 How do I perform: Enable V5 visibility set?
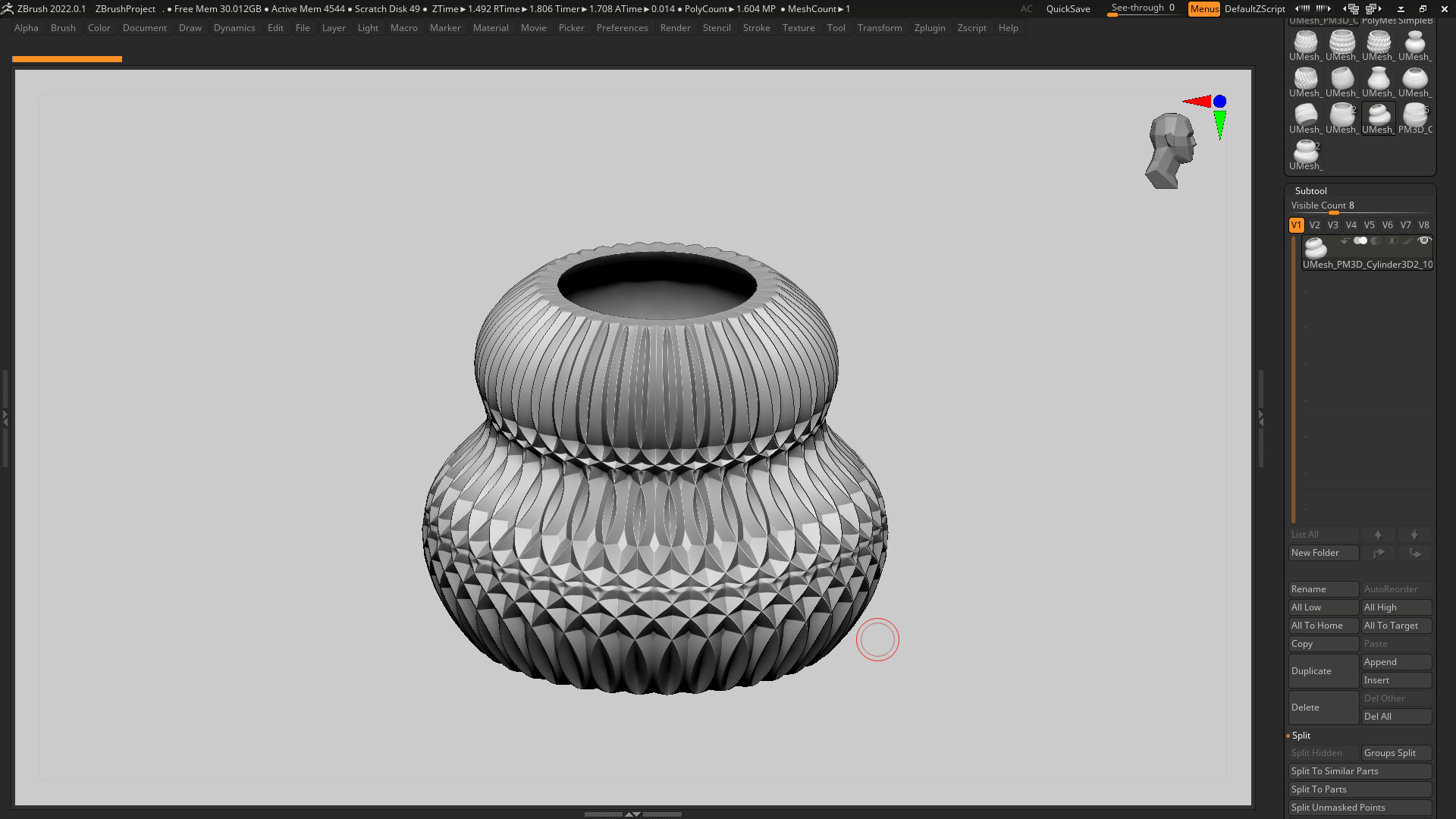point(1369,225)
